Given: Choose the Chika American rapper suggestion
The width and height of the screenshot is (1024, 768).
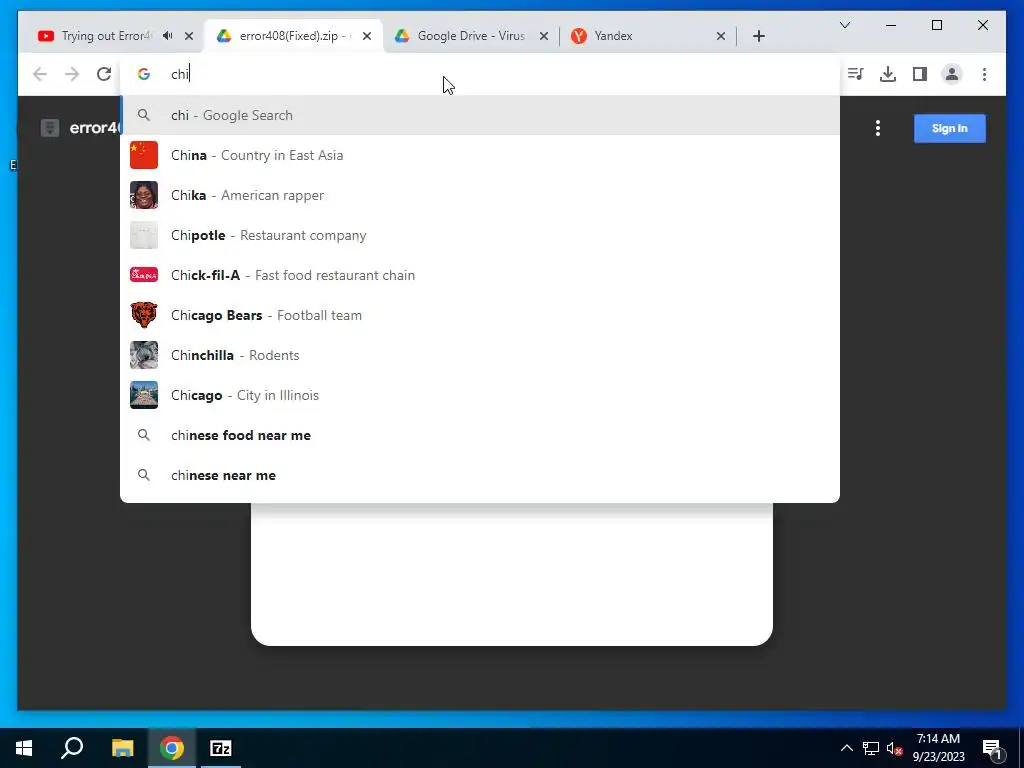Looking at the screenshot, I should tap(479, 195).
